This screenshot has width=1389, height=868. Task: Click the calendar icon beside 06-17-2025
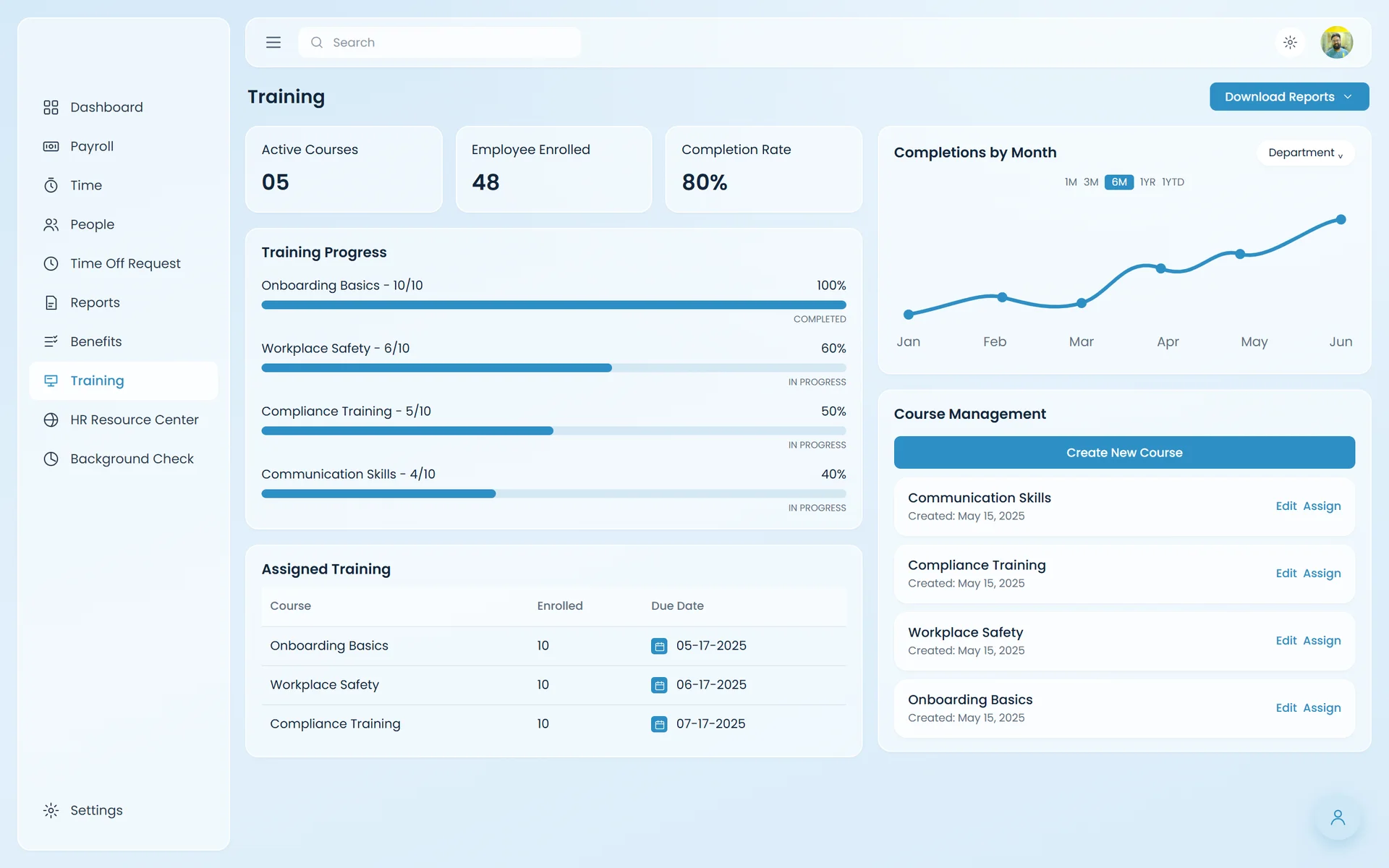tap(659, 685)
